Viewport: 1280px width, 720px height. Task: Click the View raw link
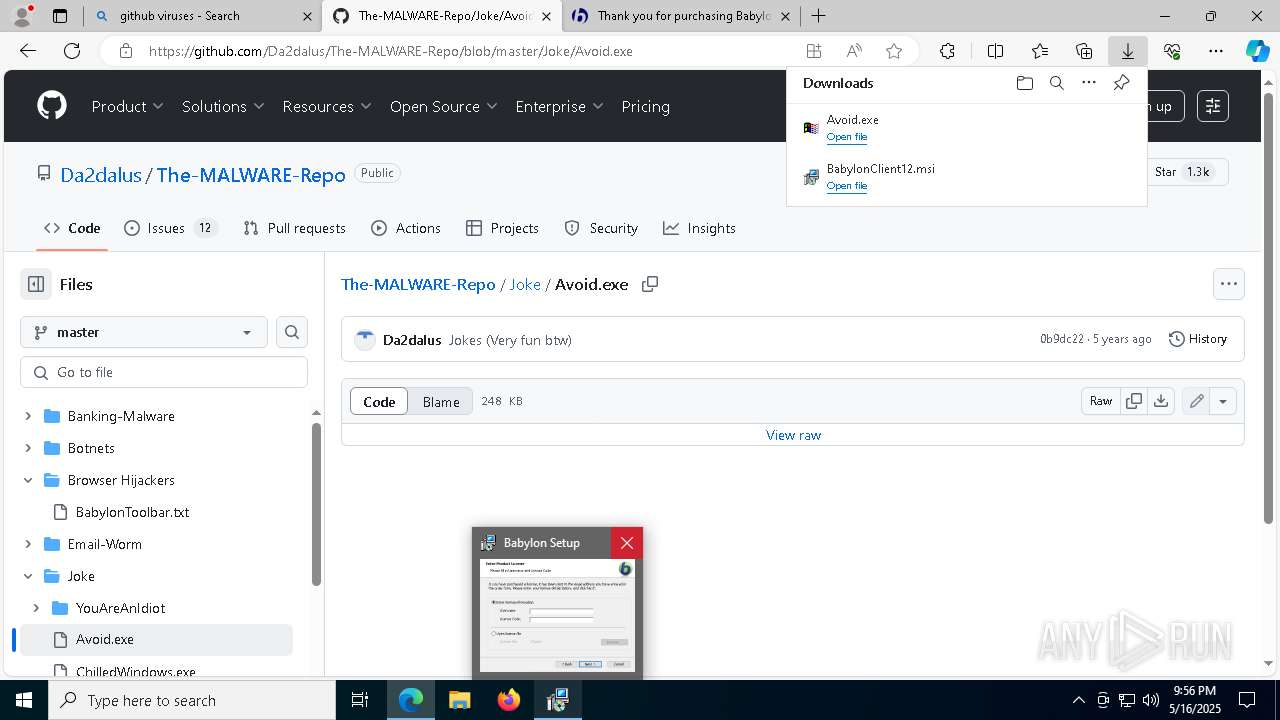pyautogui.click(x=793, y=435)
